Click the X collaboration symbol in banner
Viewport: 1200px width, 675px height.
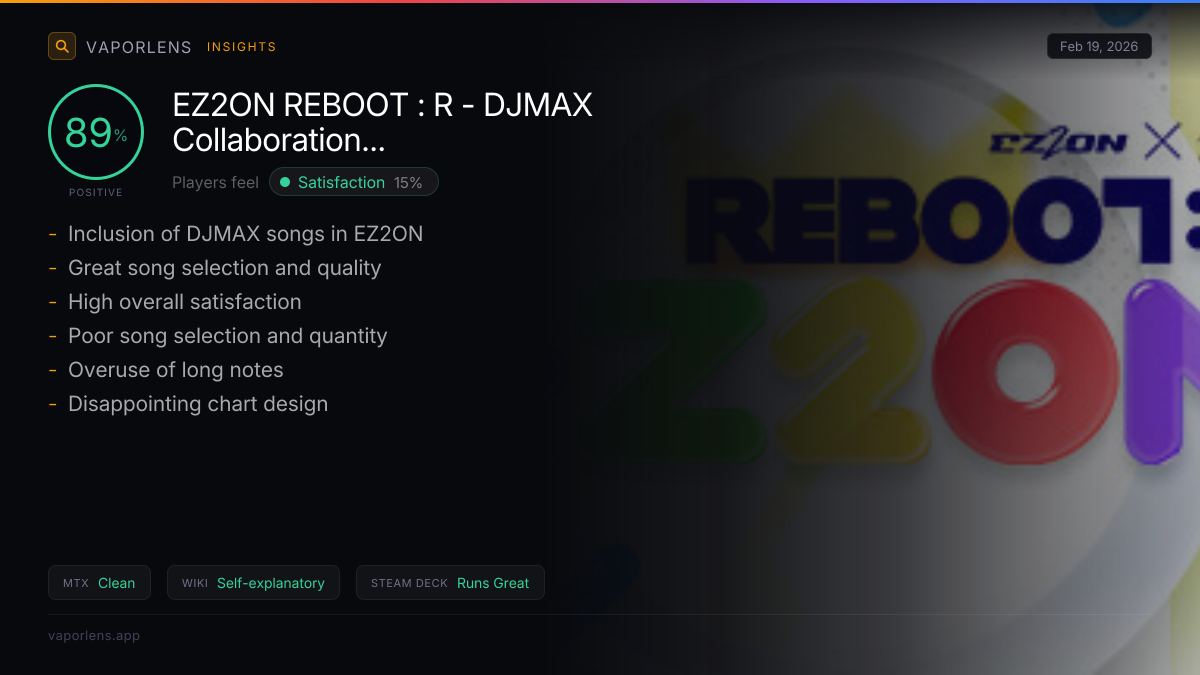(x=1162, y=142)
